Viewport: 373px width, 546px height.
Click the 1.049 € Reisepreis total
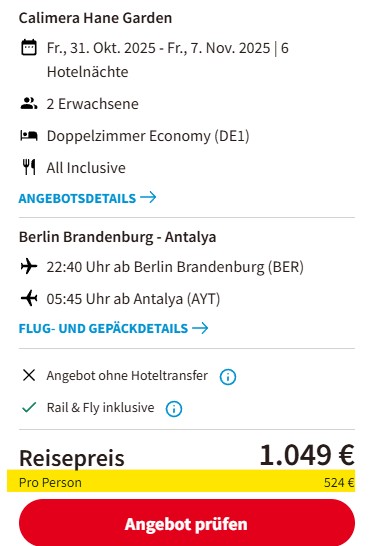pyautogui.click(x=307, y=455)
